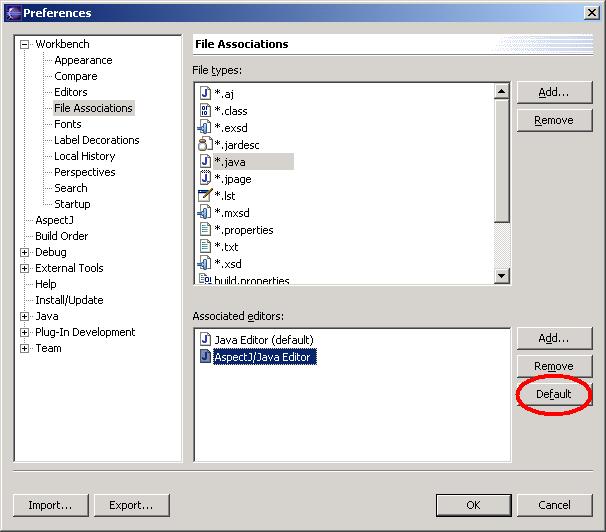Open the Perspectives preferences page
This screenshot has height=532, width=606.
(x=85, y=172)
